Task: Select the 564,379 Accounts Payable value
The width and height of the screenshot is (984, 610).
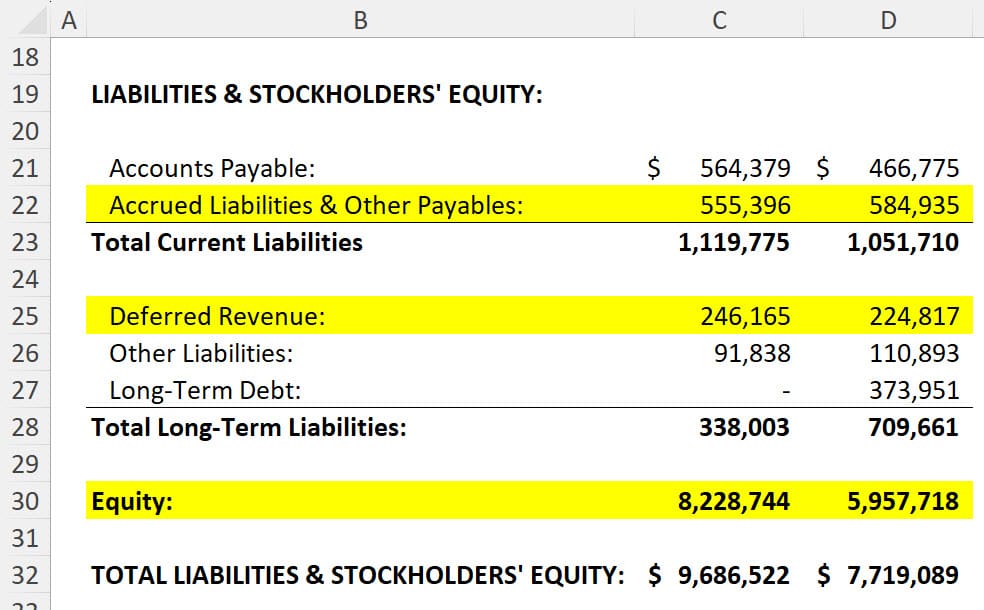Action: coord(720,168)
